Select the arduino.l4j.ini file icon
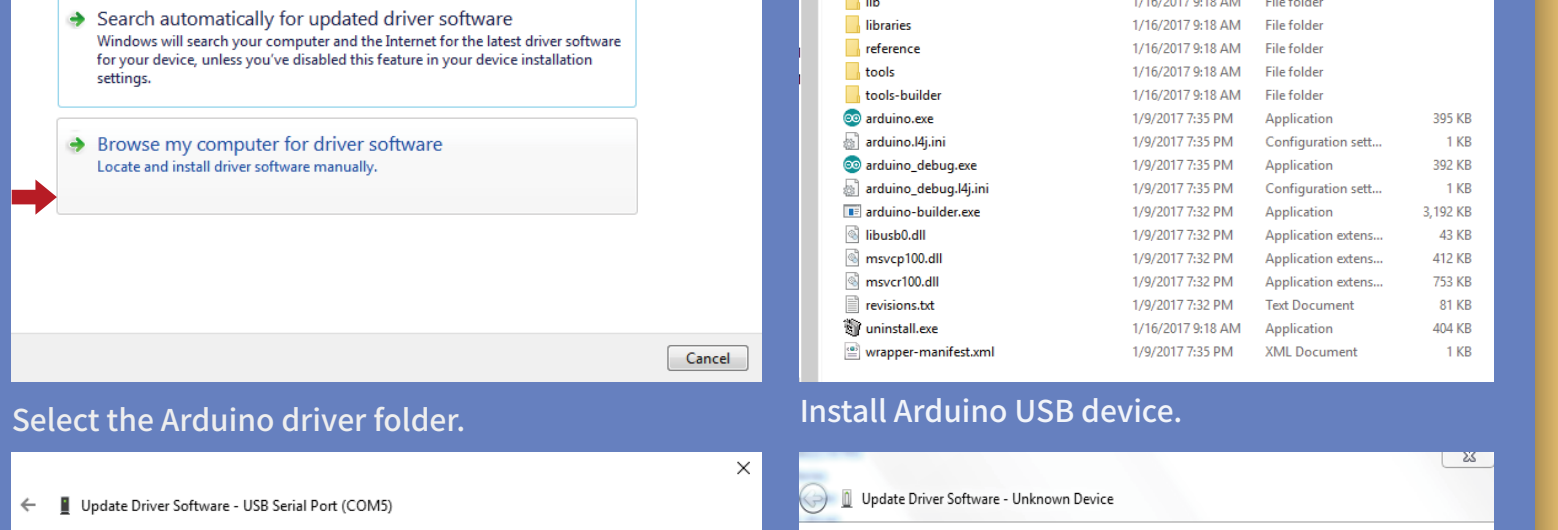The width and height of the screenshot is (1558, 530). [x=852, y=141]
